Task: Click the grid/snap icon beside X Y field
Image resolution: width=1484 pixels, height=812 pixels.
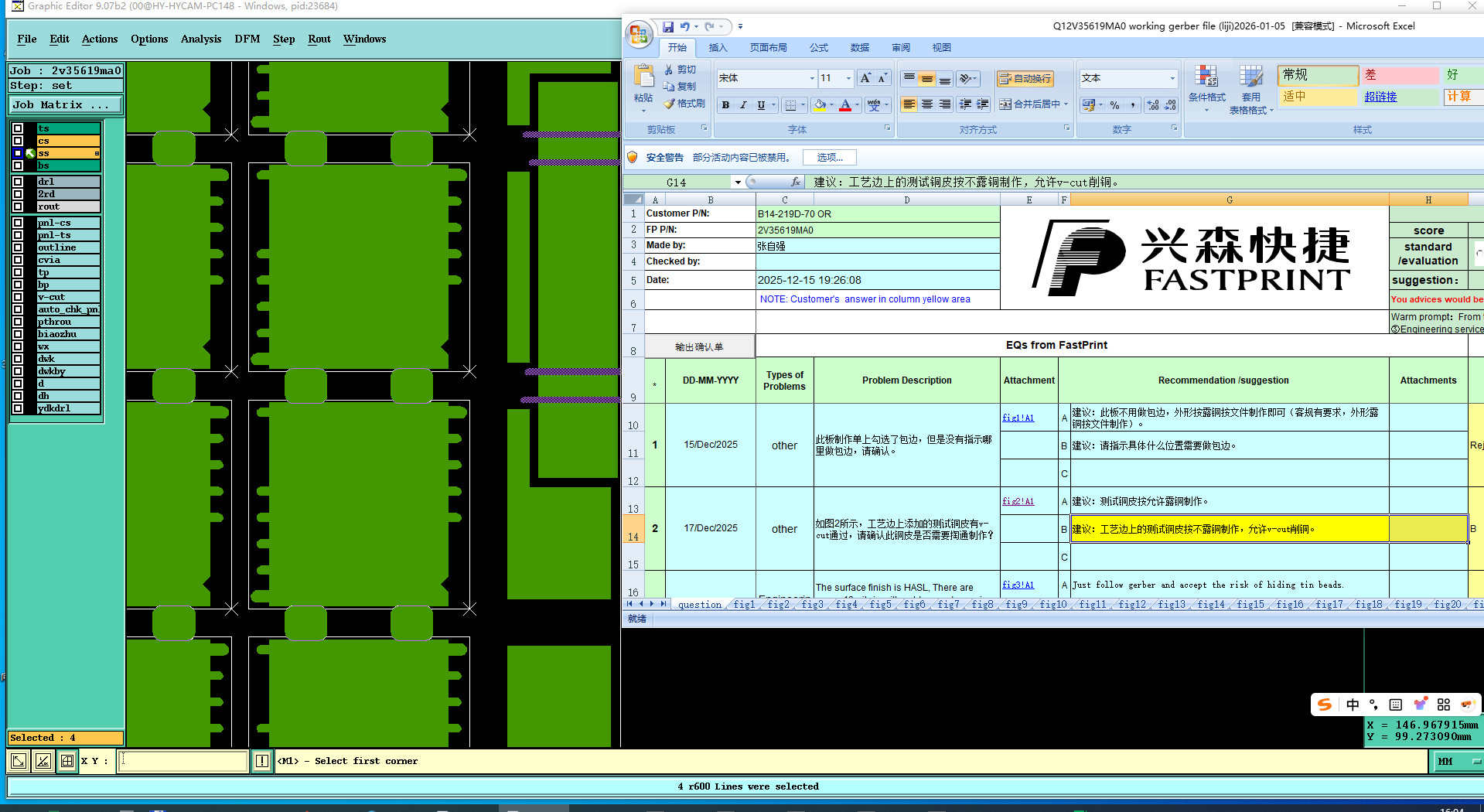Action: [x=67, y=762]
